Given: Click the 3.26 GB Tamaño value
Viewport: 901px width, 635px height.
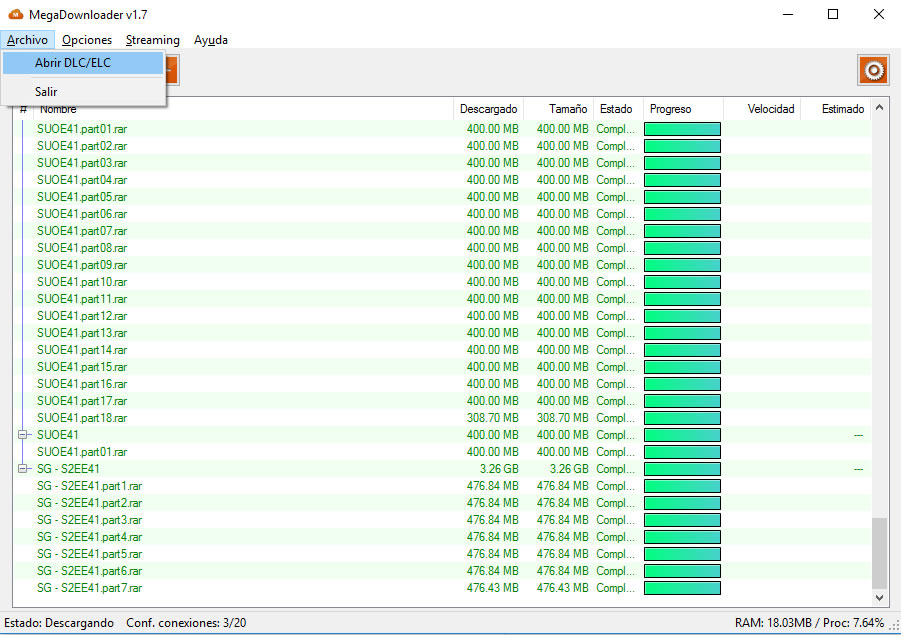Looking at the screenshot, I should tap(569, 469).
